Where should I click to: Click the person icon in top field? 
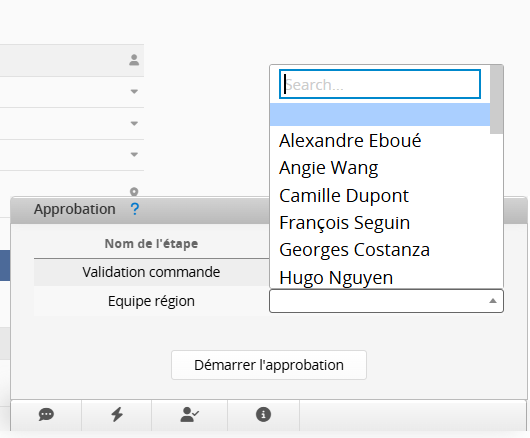pos(134,60)
